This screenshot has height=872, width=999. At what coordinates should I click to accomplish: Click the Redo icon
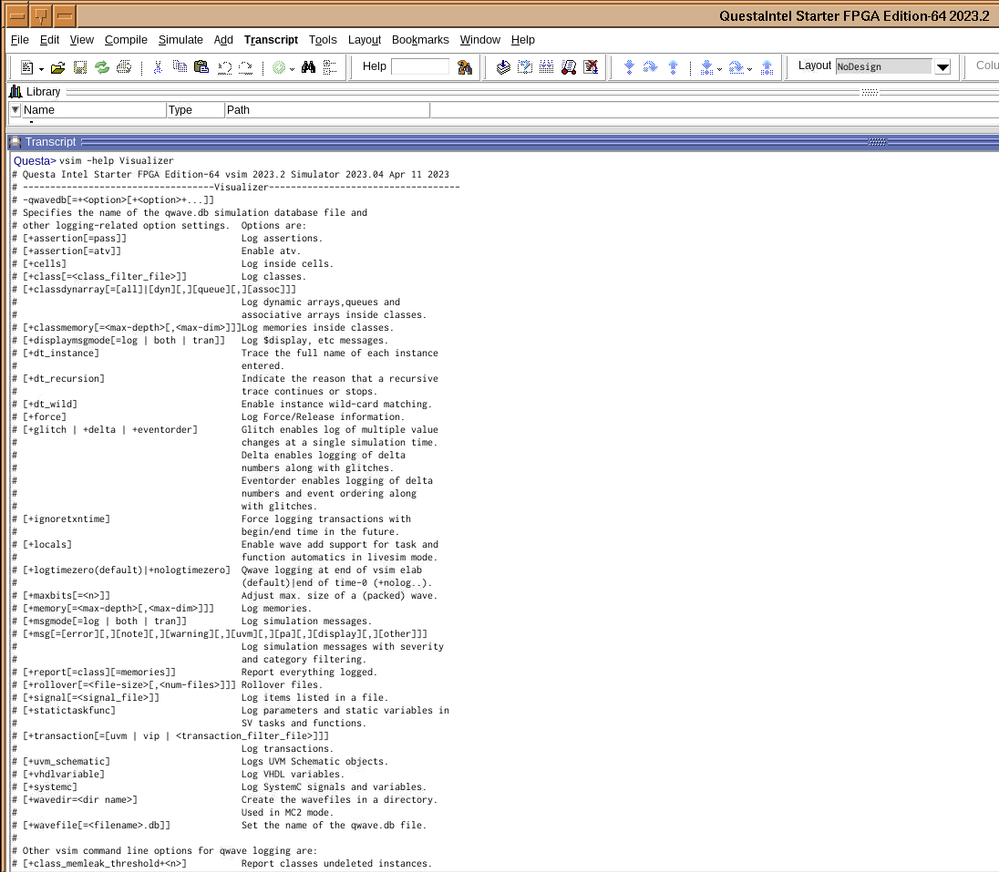click(246, 67)
